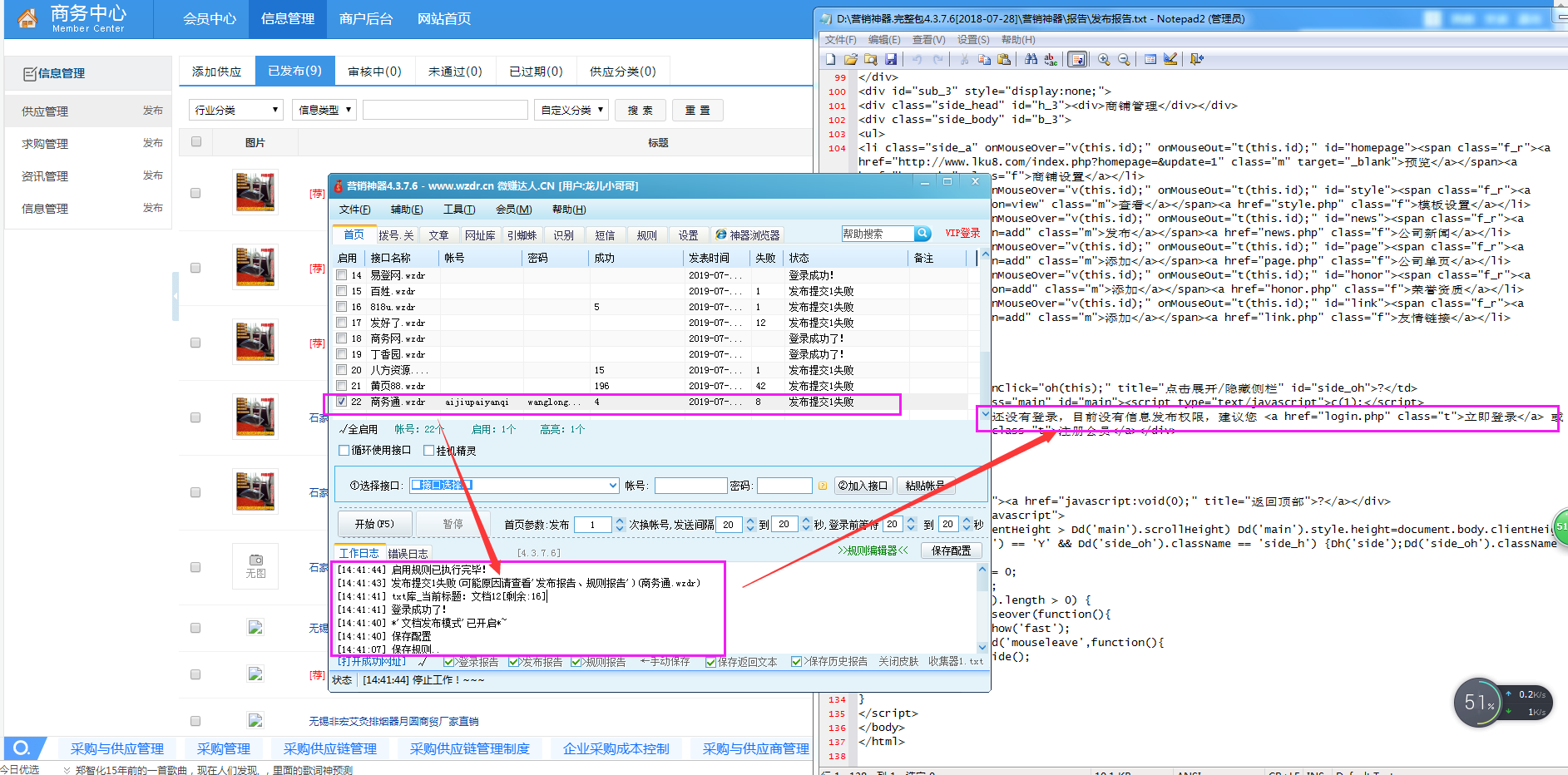
Task: Toggle word wrap in Notepad2 toolbar
Action: point(1078,59)
